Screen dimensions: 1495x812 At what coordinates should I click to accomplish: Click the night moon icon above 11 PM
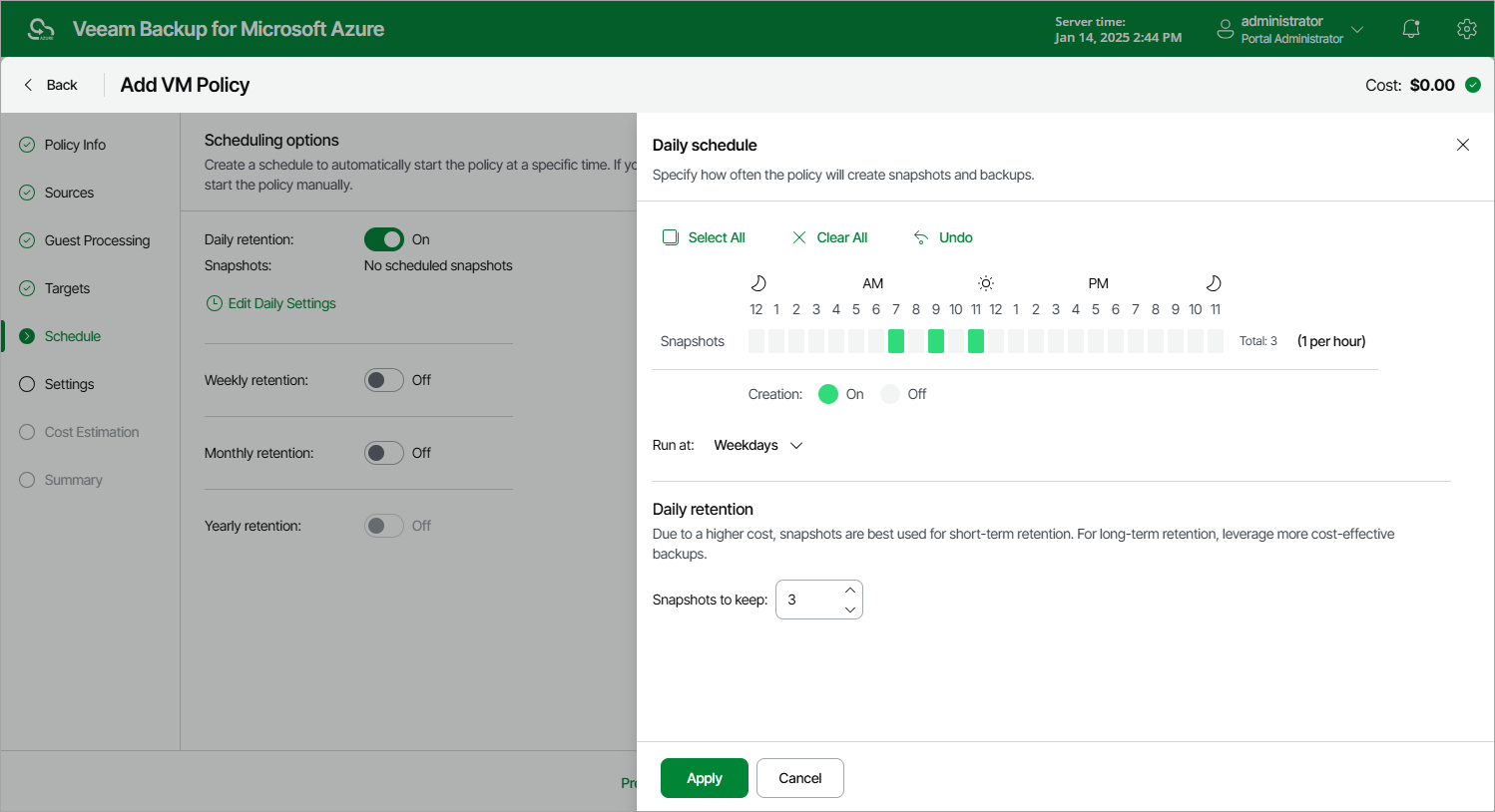(1214, 283)
